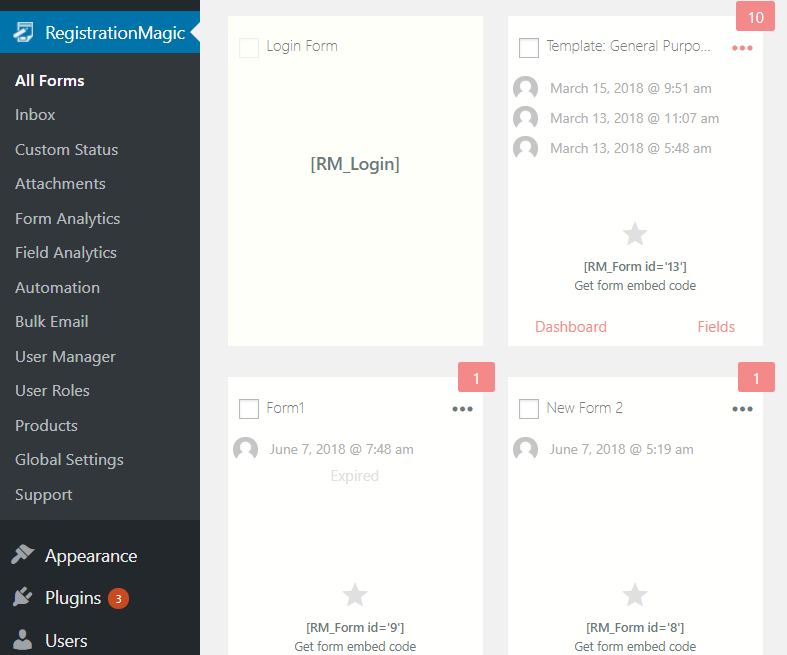This screenshot has width=787, height=655.
Task: Star the Template General Purpose form
Action: (635, 234)
